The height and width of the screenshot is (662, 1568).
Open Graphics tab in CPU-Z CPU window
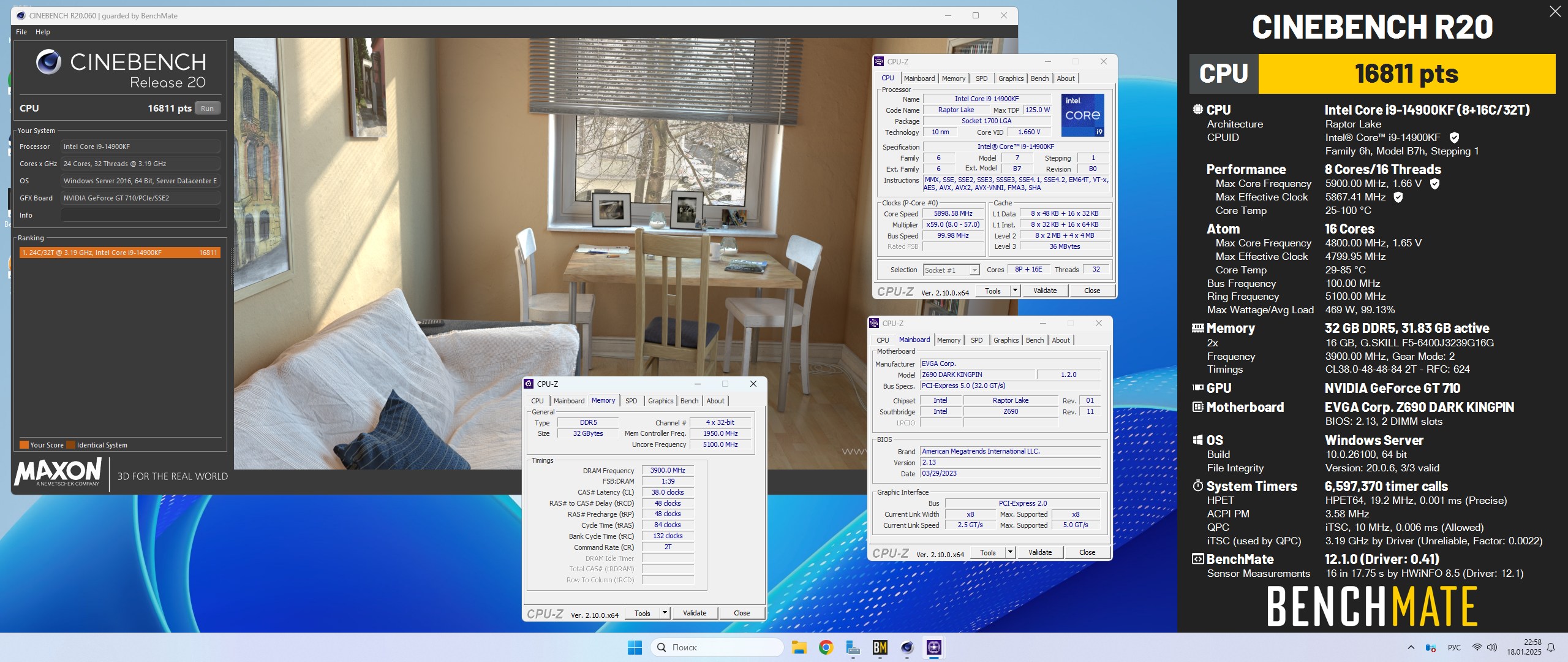point(1011,78)
